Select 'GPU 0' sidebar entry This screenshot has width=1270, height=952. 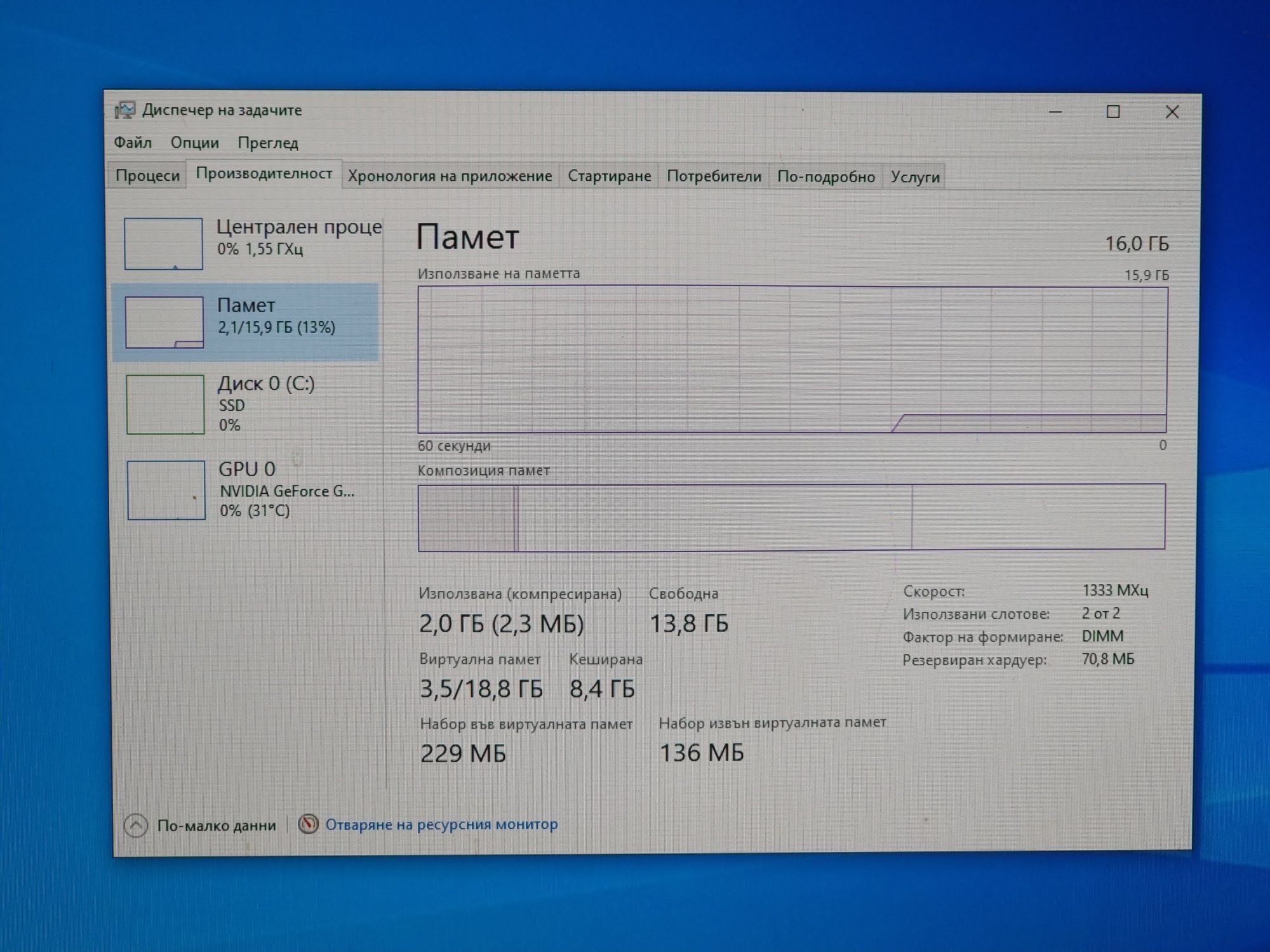pos(248,490)
